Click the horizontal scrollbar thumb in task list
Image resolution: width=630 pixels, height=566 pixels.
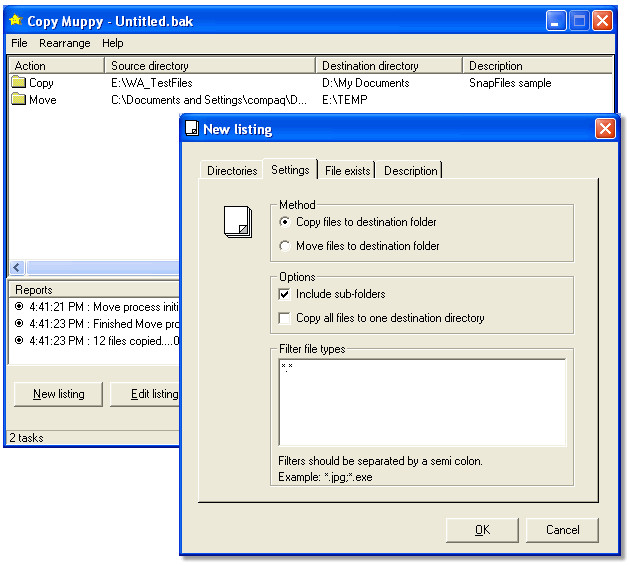(103, 267)
